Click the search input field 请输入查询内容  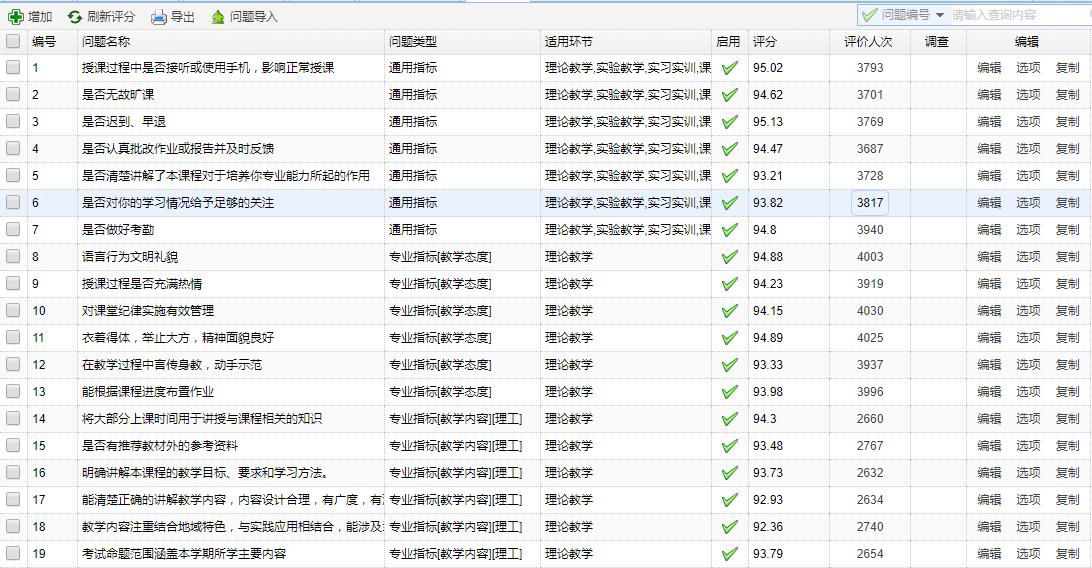tap(1015, 15)
